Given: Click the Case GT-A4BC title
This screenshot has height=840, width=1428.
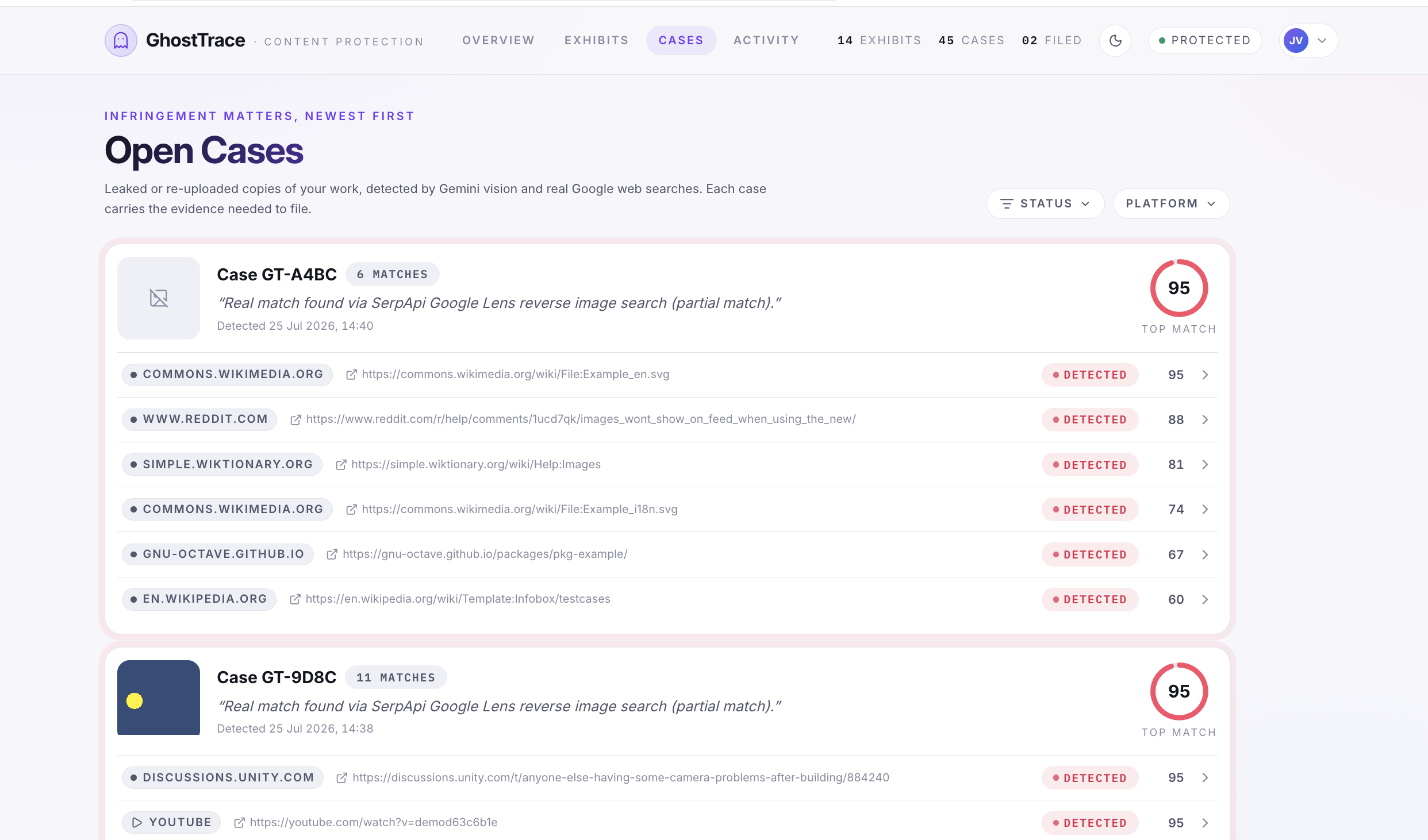Looking at the screenshot, I should (277, 275).
